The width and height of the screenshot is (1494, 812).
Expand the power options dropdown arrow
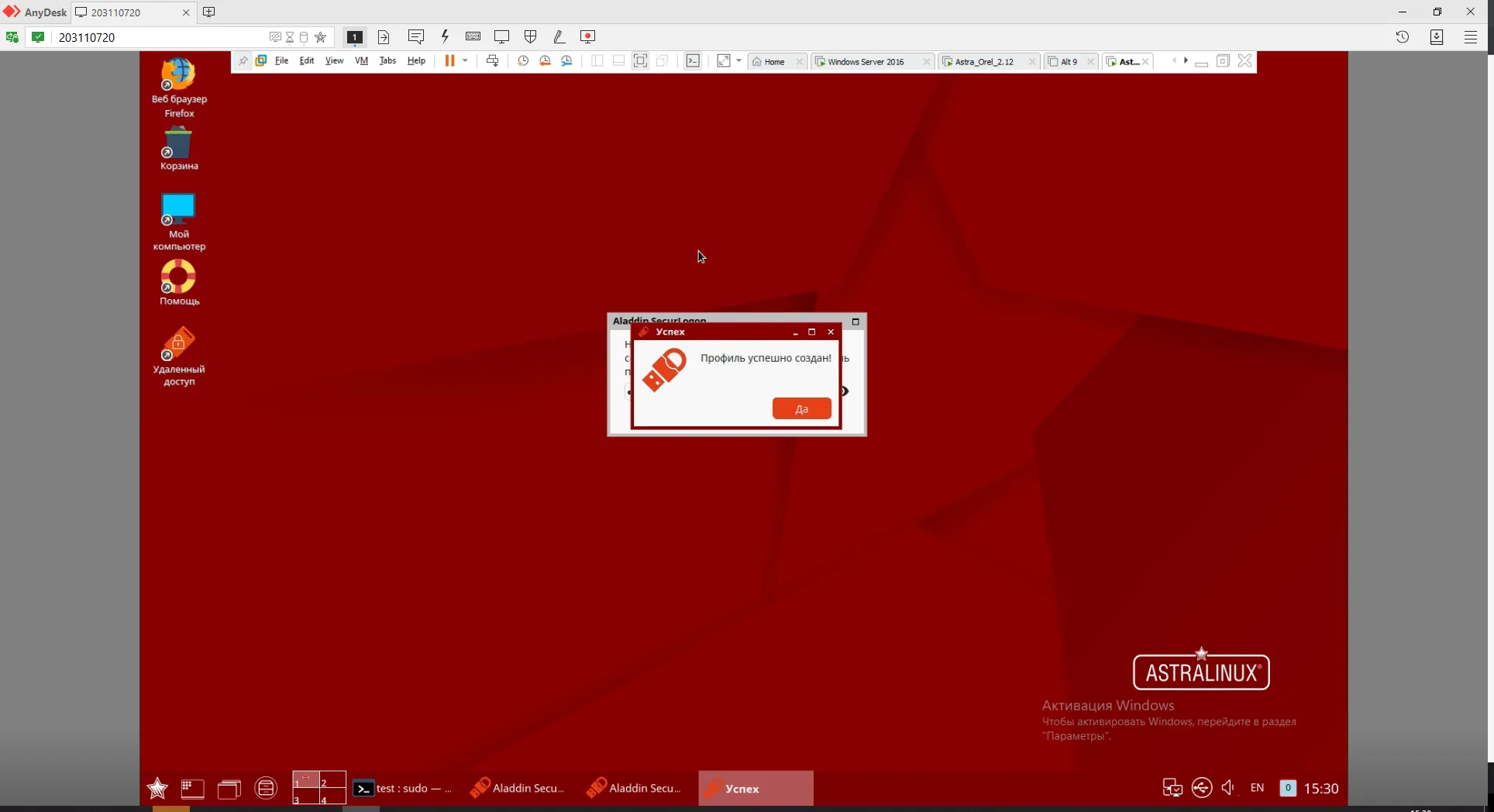465,61
